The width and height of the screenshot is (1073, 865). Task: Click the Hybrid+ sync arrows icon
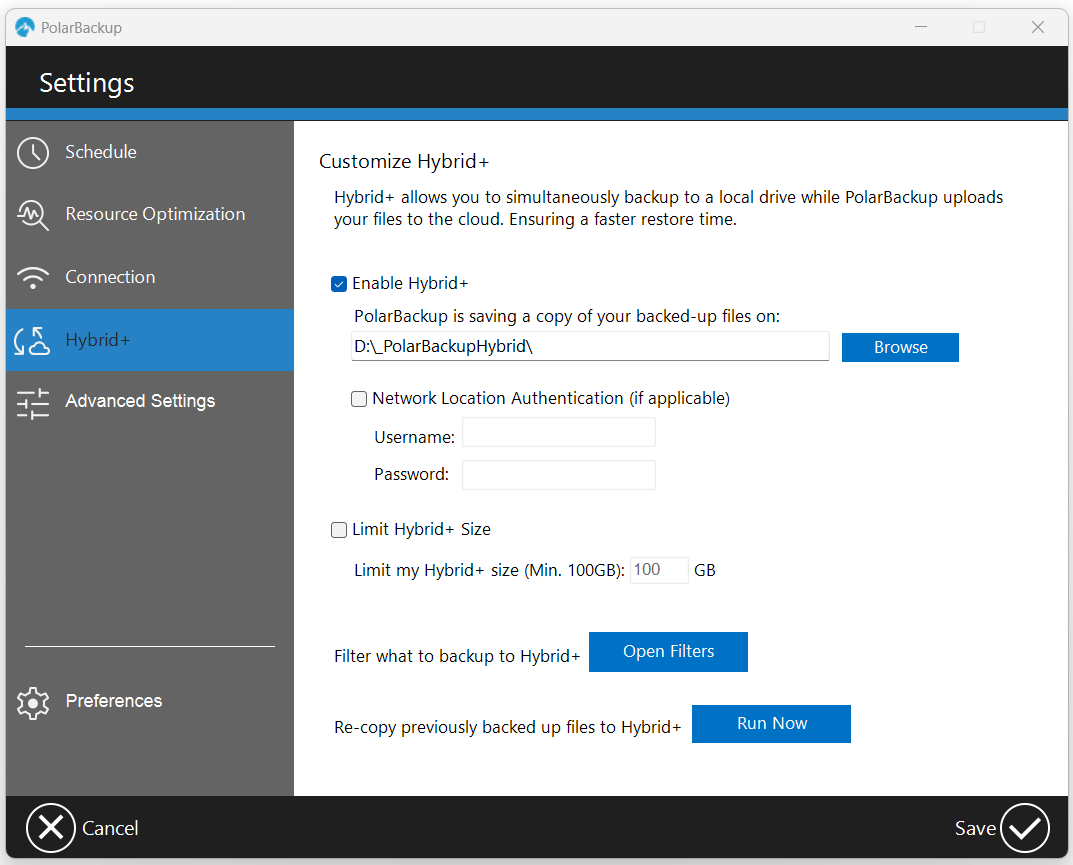click(32, 340)
